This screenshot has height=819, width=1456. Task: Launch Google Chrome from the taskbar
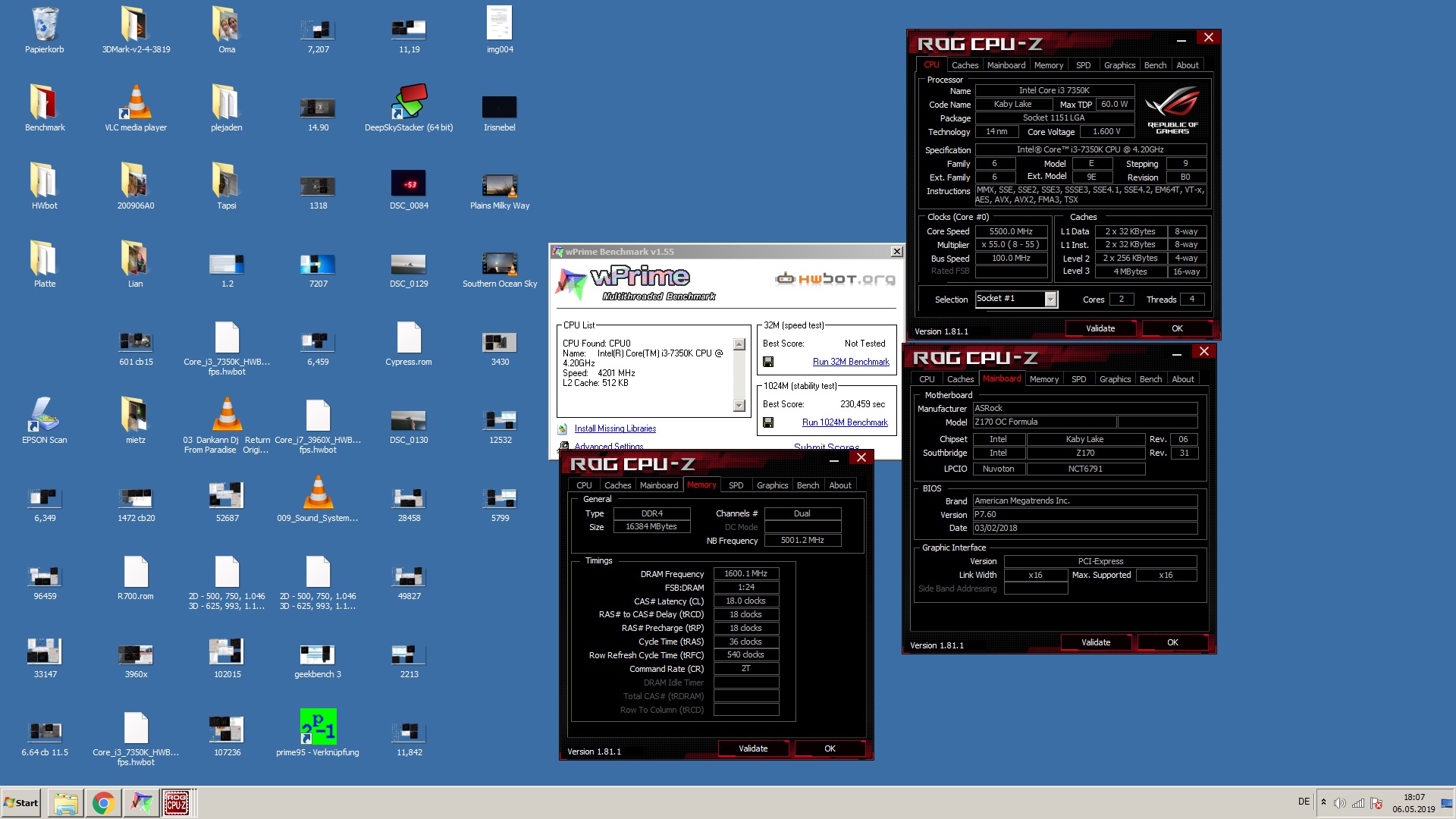pyautogui.click(x=103, y=803)
